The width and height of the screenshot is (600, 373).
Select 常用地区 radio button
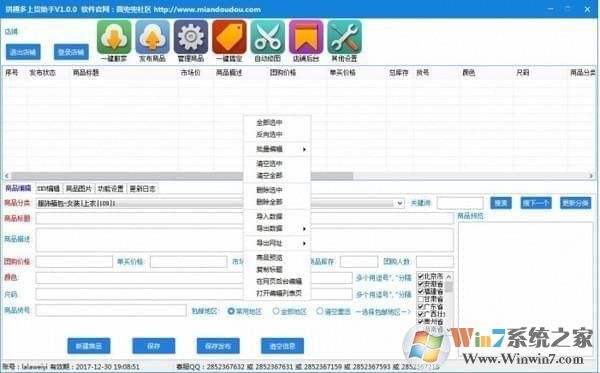[x=231, y=311]
